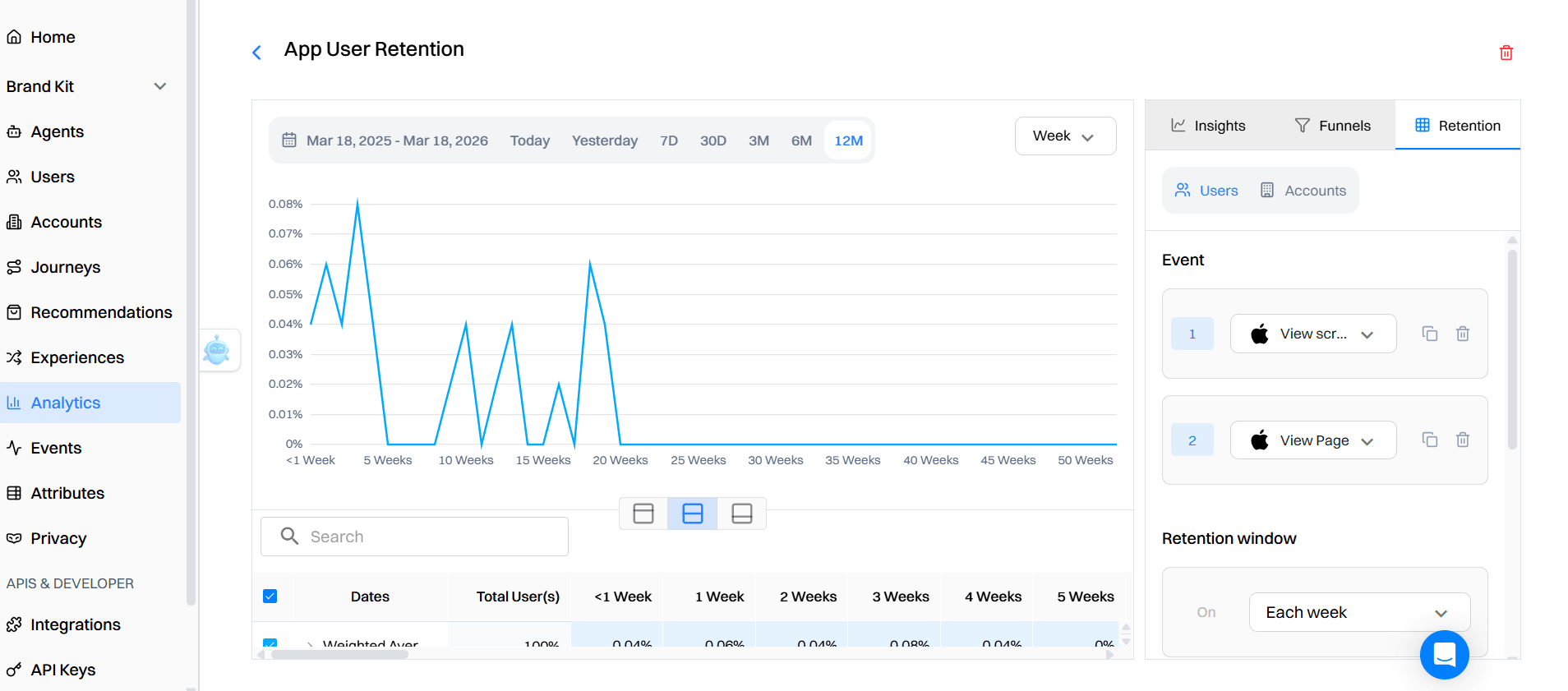Duplicate event 2 with the copy icon

pos(1430,440)
